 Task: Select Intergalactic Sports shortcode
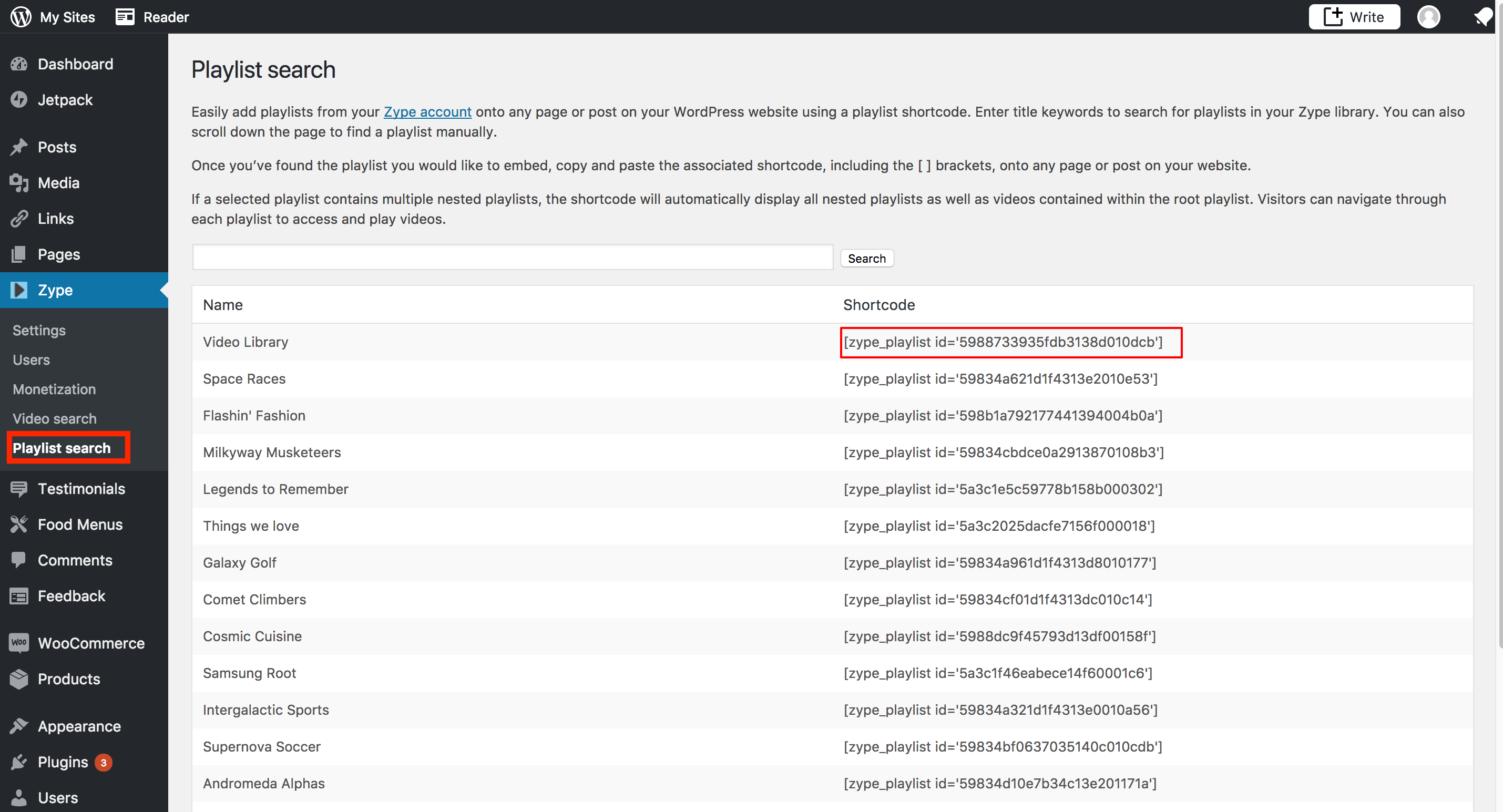click(1000, 710)
